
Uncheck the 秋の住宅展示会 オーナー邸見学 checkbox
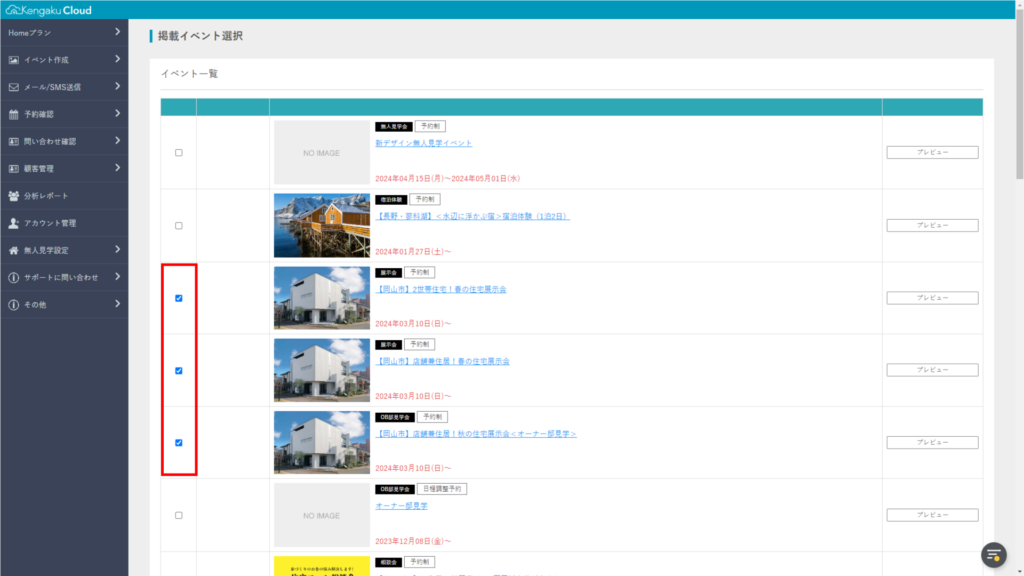point(178,443)
